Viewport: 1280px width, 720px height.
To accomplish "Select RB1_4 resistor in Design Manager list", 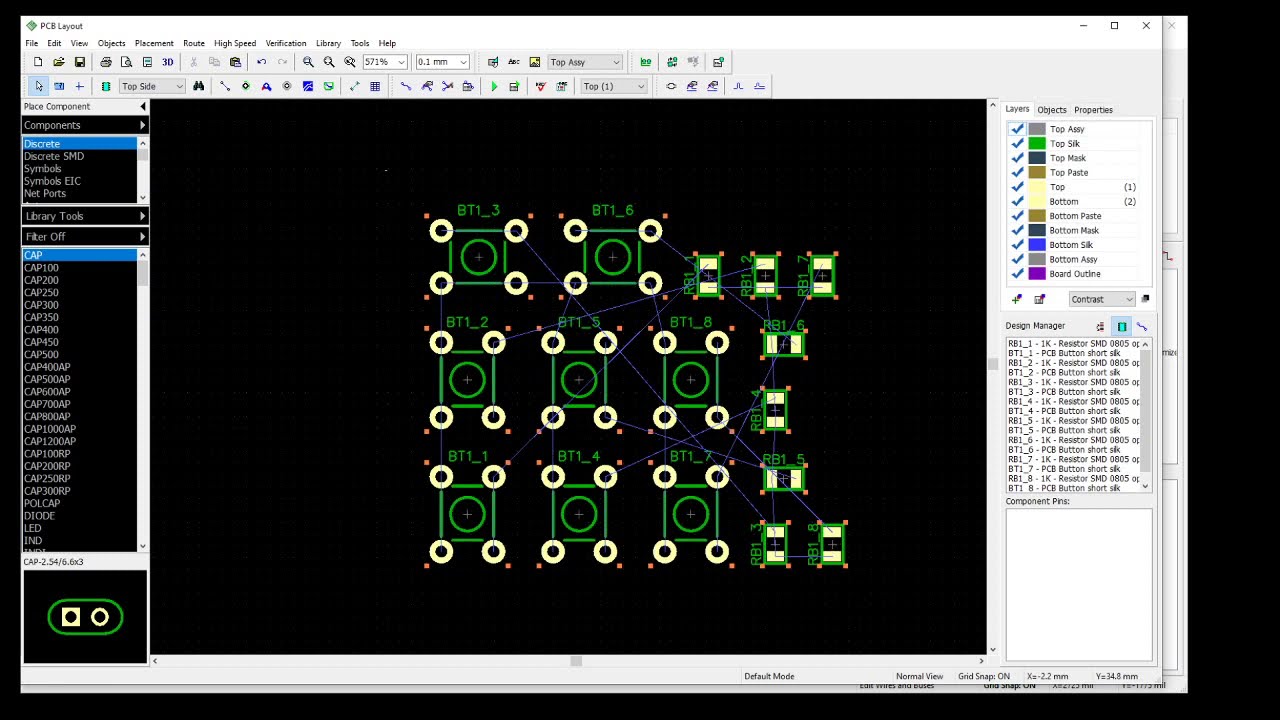I will tap(1074, 401).
